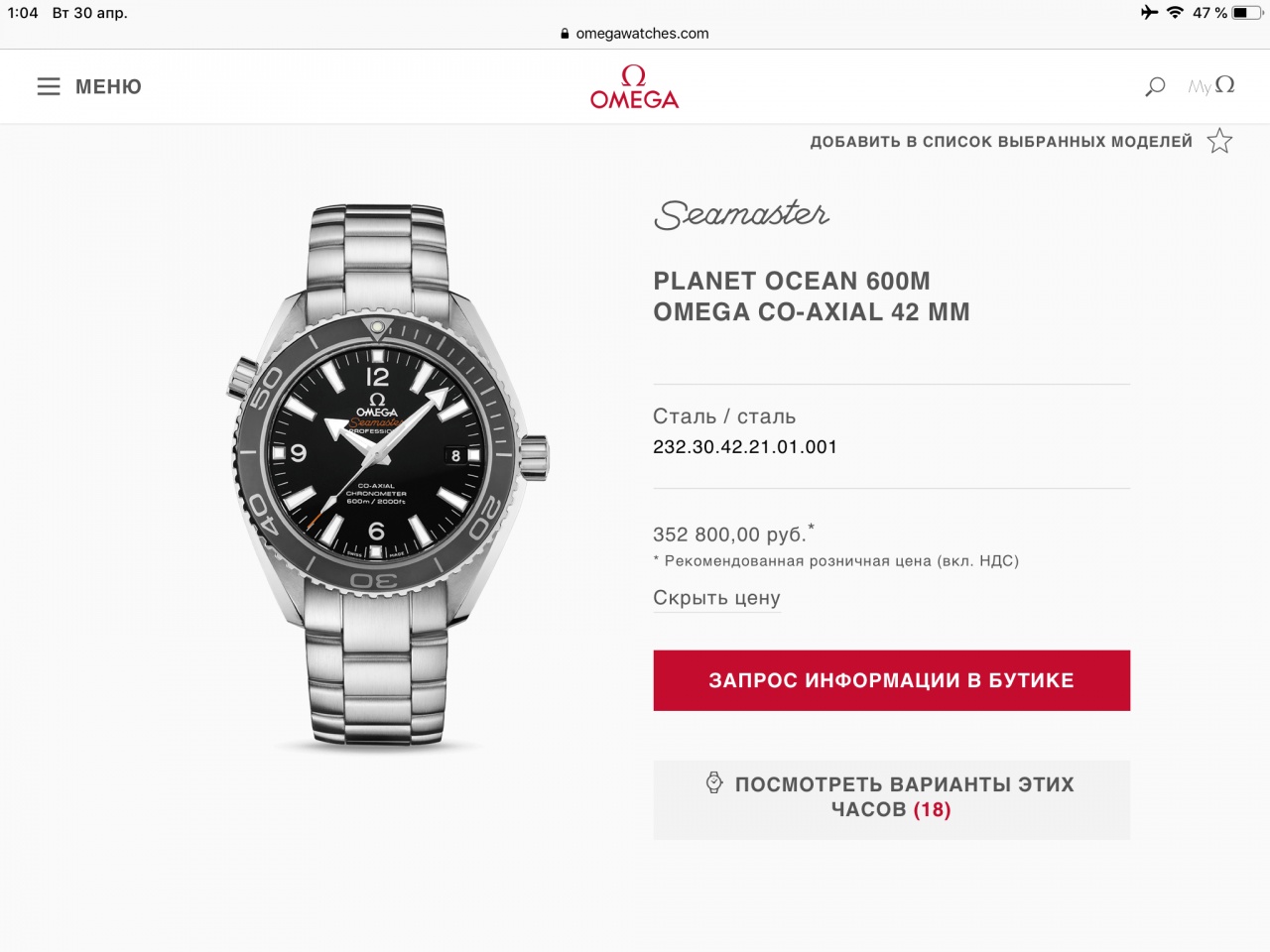The image size is (1270, 952).
Task: Select reference number 232.30.42.21.01.001
Action: [x=745, y=447]
